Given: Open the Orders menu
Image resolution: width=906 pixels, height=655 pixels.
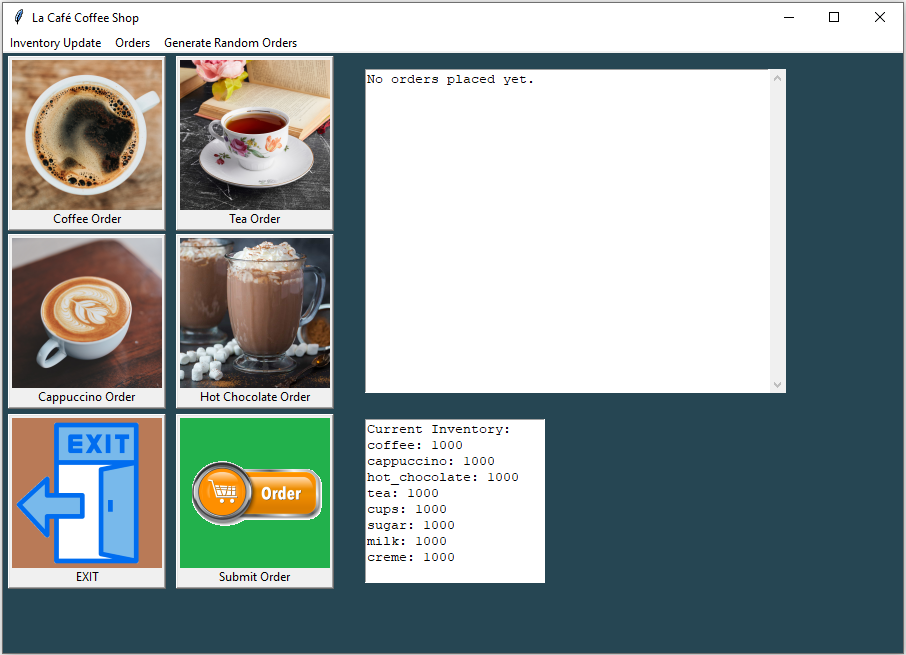Looking at the screenshot, I should (132, 43).
